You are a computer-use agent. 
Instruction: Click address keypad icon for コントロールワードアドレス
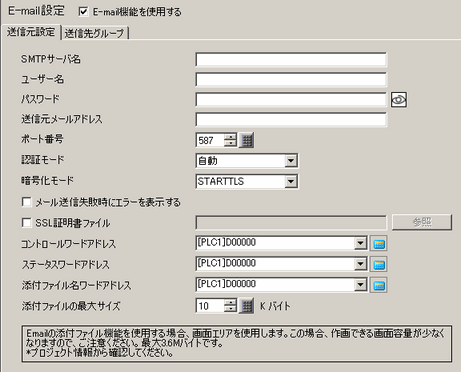[379, 244]
